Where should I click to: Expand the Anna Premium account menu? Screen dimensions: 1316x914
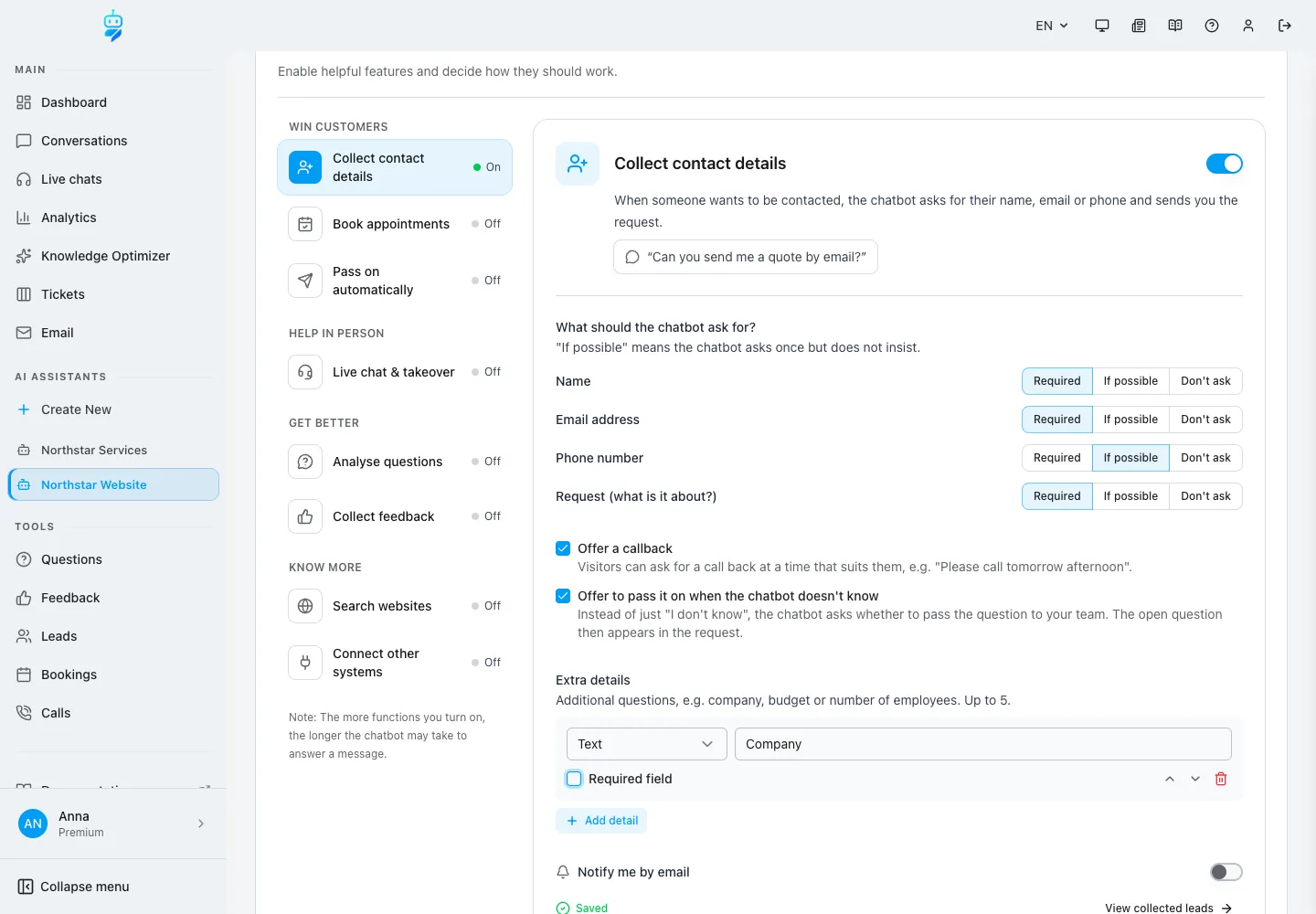tap(113, 824)
